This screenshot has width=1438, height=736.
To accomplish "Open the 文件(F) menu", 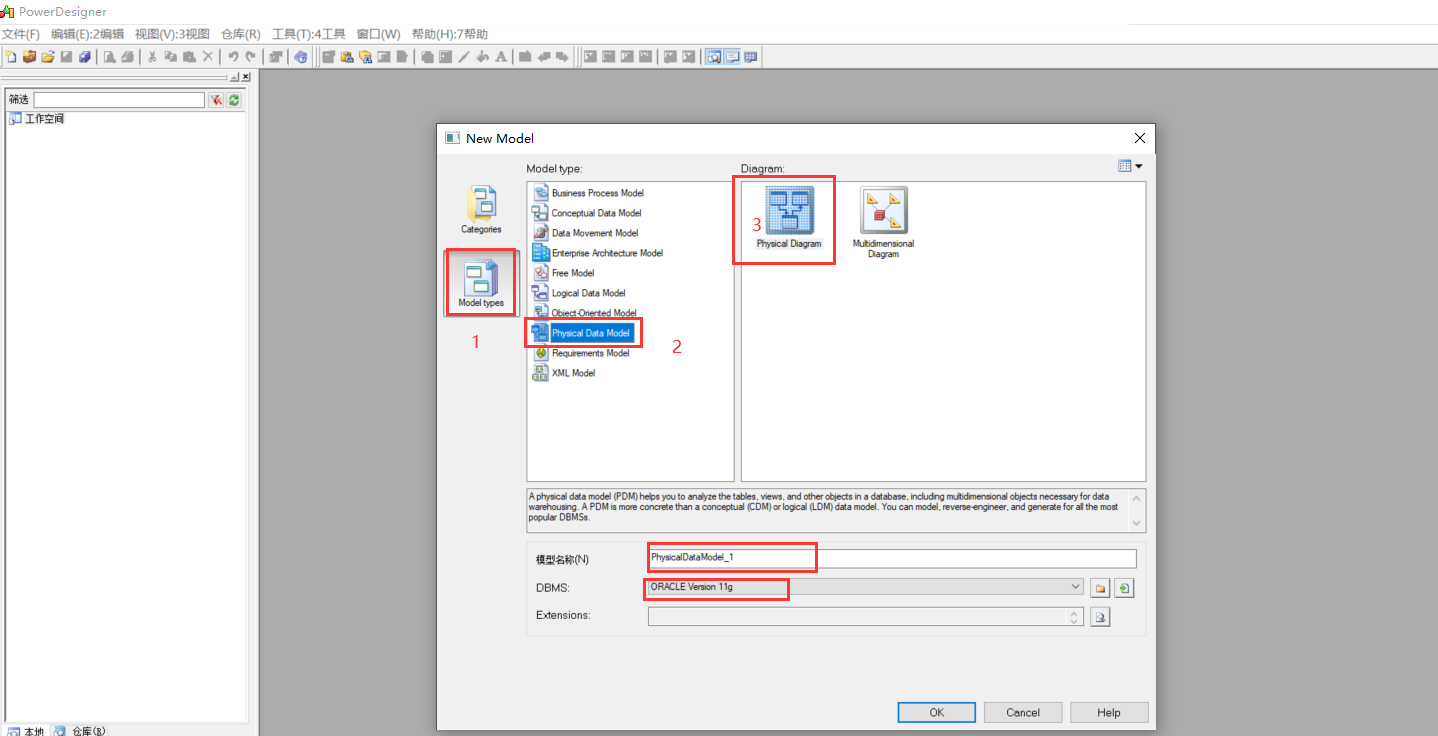I will click(21, 34).
